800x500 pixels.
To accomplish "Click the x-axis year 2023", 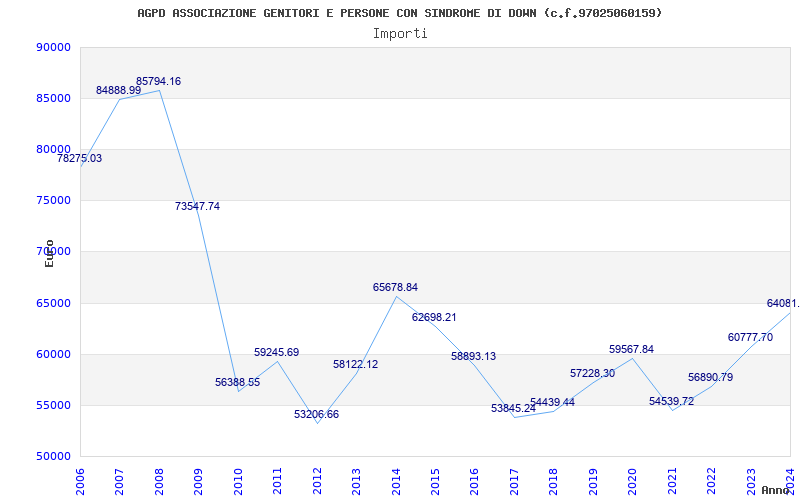I will click(751, 480).
